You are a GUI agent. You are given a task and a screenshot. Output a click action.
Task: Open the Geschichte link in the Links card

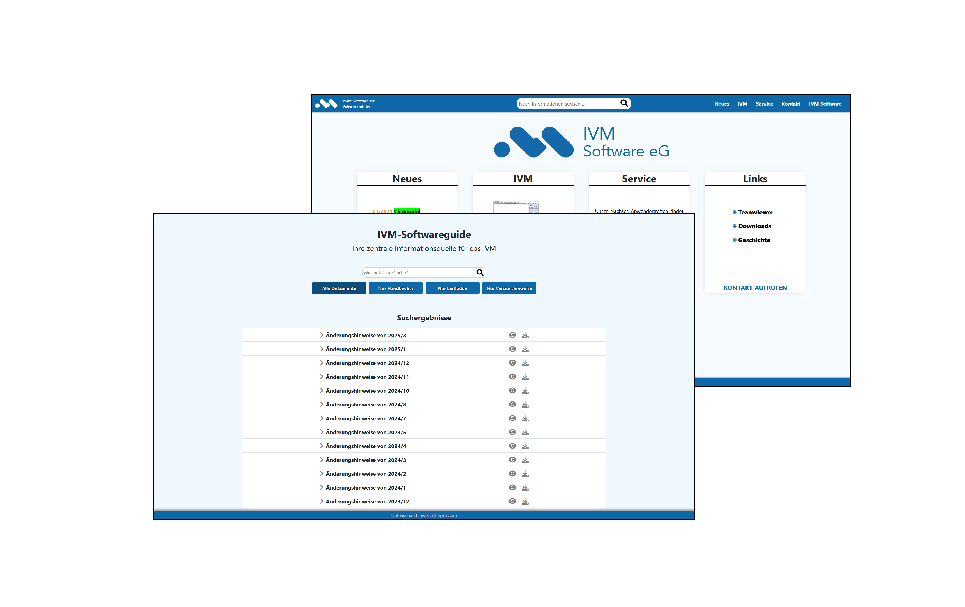(x=754, y=240)
